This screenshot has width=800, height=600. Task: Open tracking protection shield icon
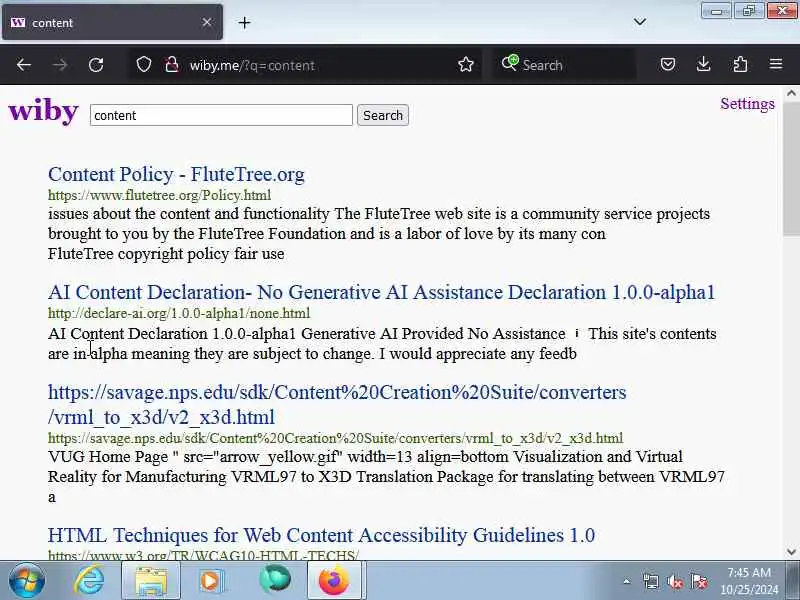(x=144, y=65)
